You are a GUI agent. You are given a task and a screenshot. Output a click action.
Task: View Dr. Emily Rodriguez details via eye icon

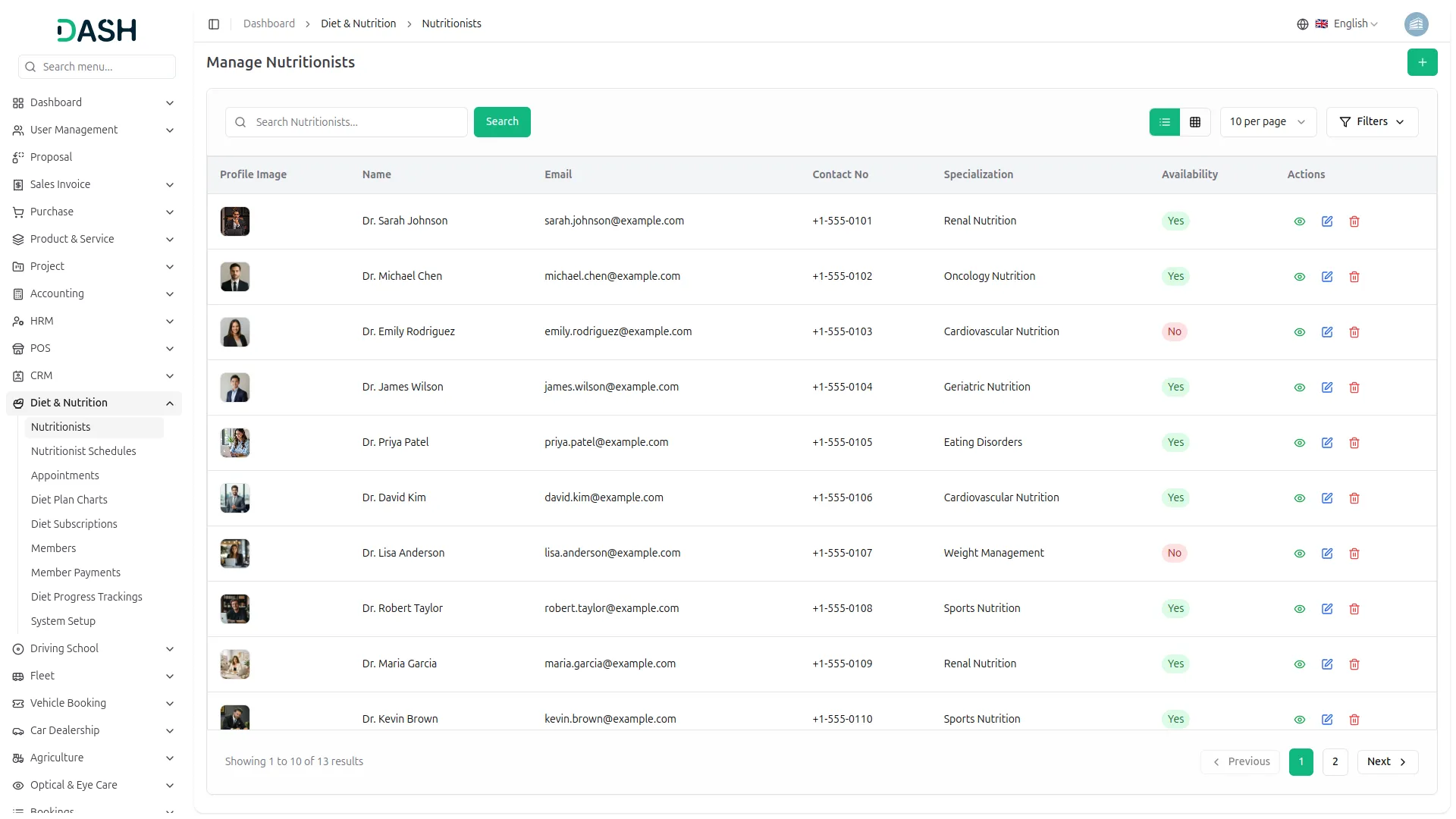pos(1299,332)
